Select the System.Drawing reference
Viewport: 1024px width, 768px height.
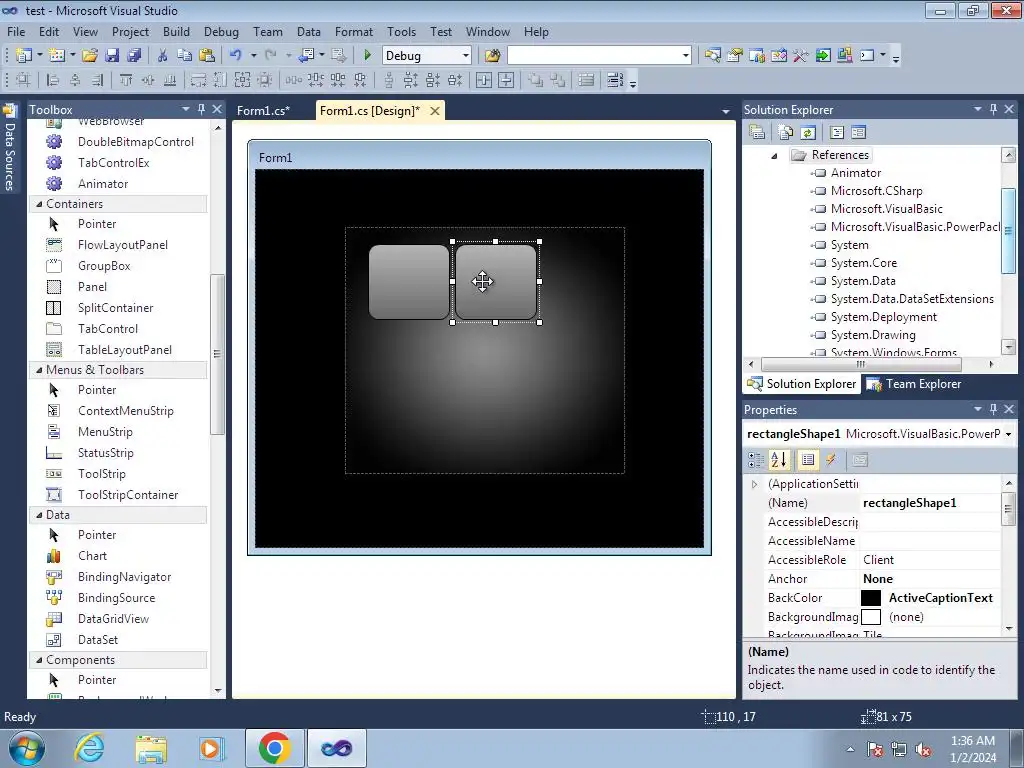click(872, 335)
